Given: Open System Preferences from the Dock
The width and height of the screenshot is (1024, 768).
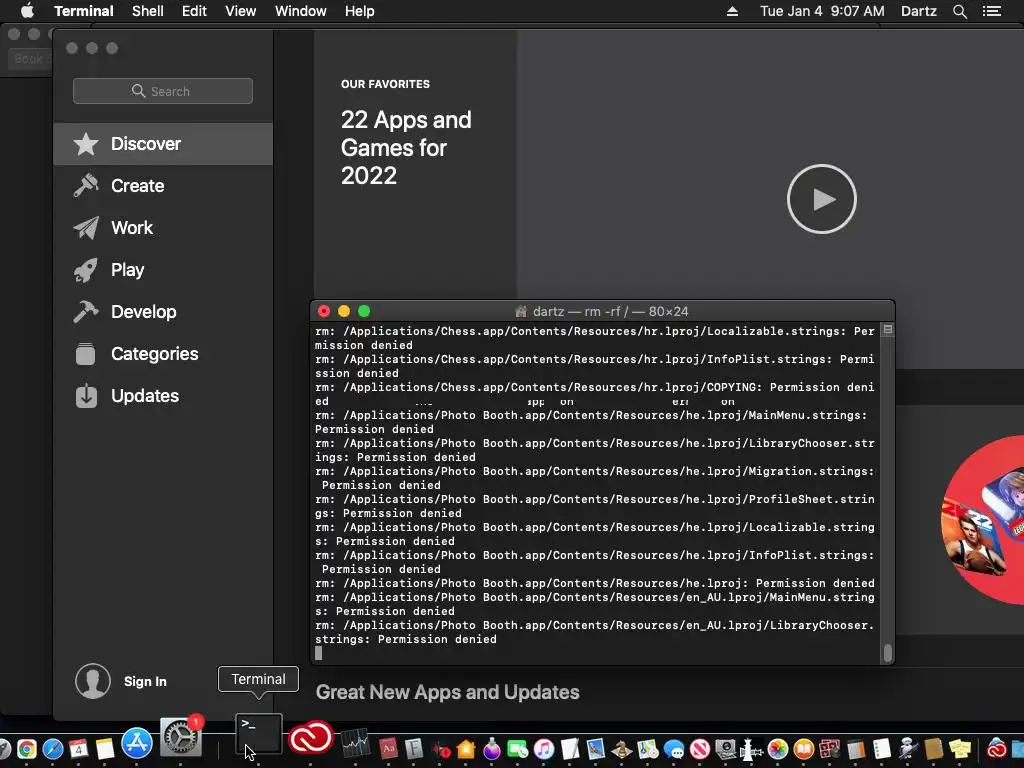Looking at the screenshot, I should (x=181, y=737).
